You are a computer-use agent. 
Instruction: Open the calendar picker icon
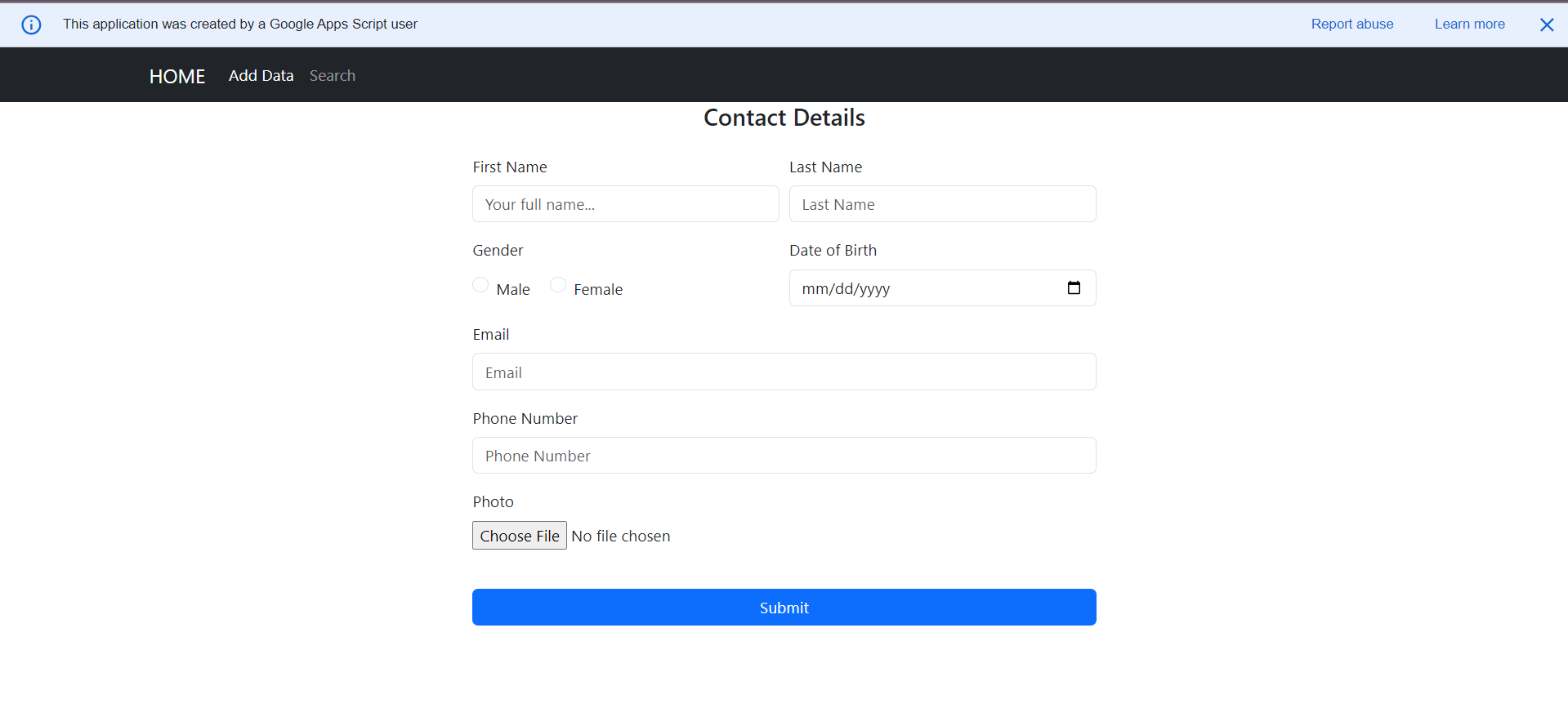(1074, 287)
